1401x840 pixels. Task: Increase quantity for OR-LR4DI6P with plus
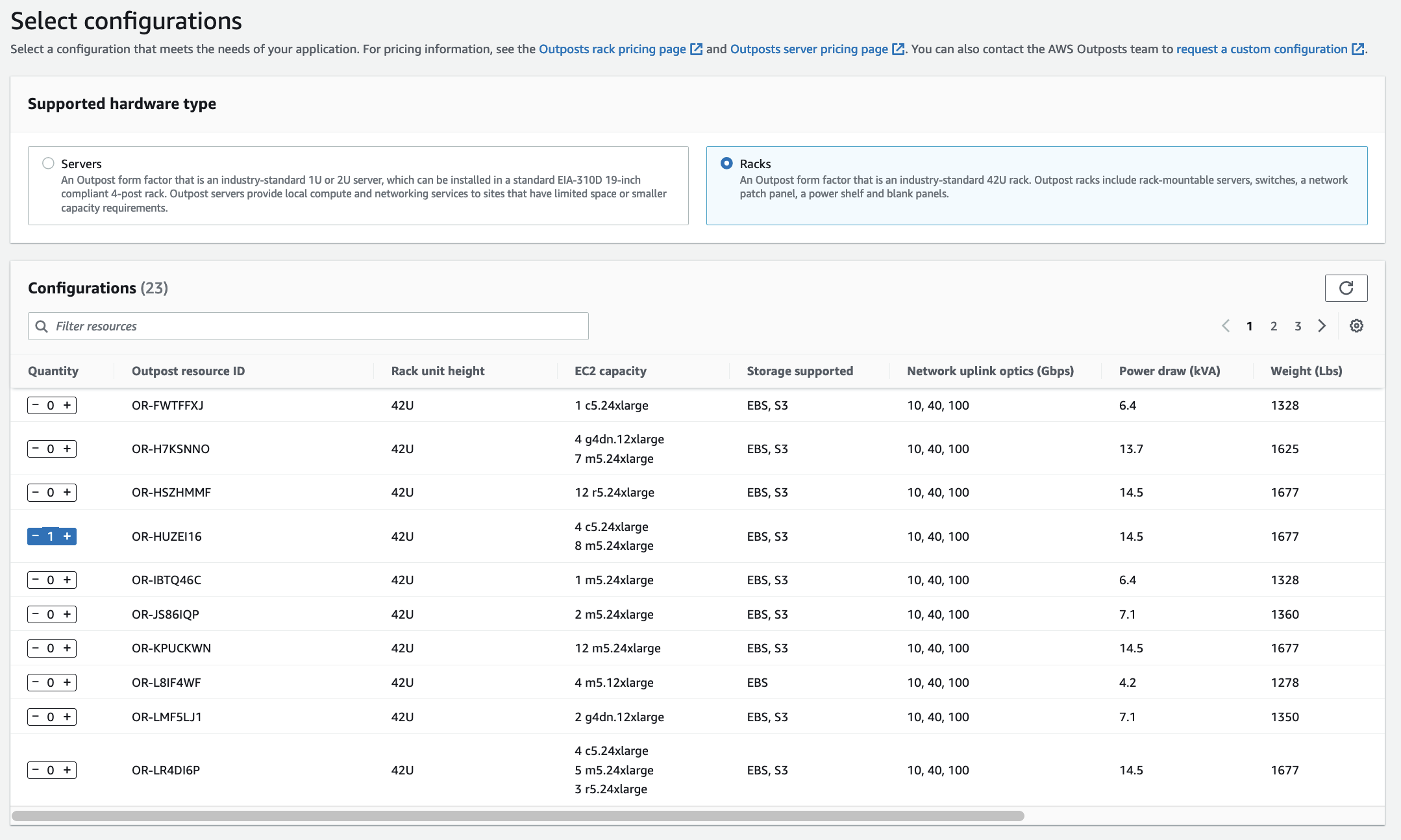click(x=67, y=770)
